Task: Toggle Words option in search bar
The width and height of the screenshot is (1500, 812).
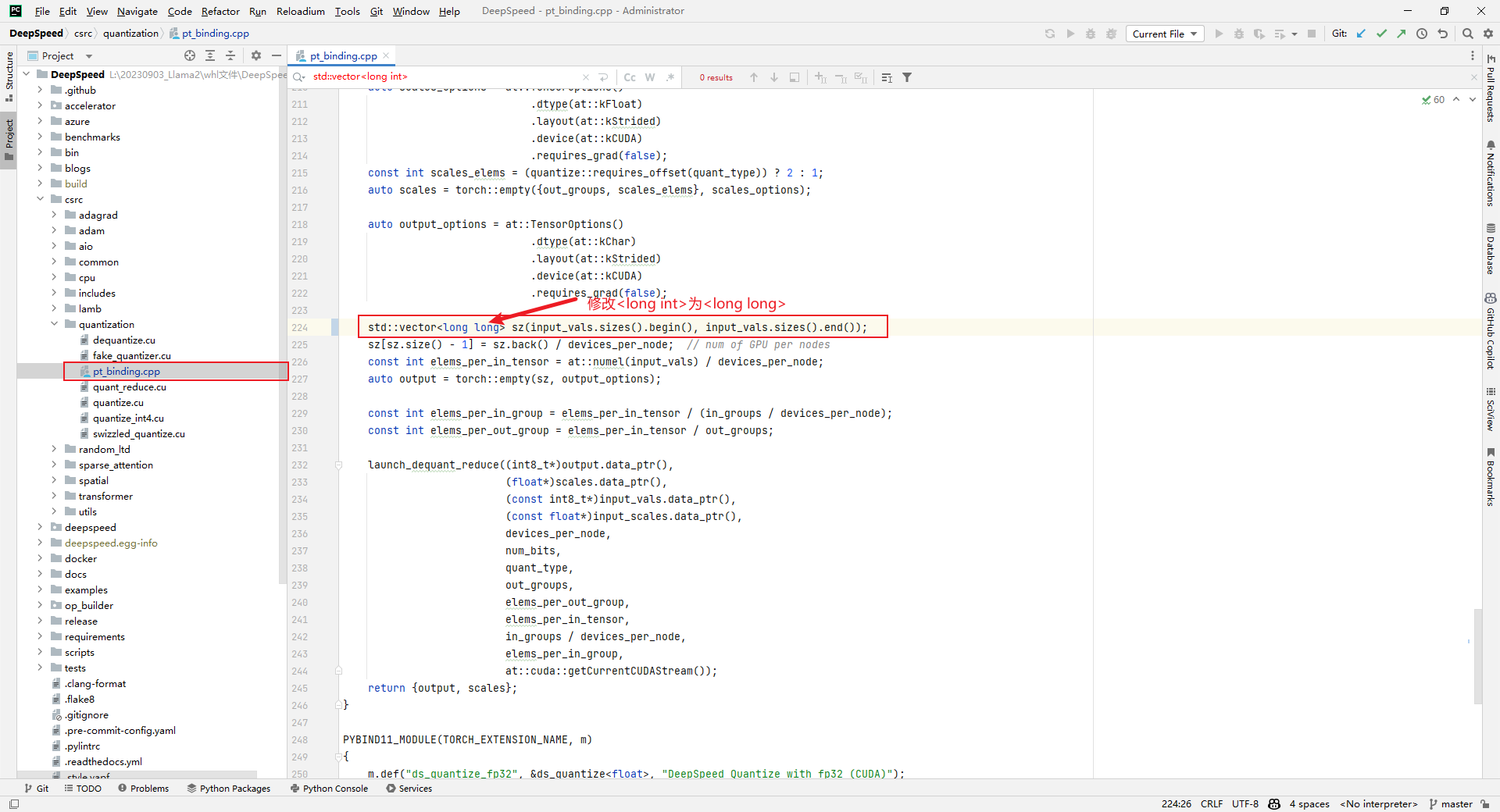Action: (650, 77)
